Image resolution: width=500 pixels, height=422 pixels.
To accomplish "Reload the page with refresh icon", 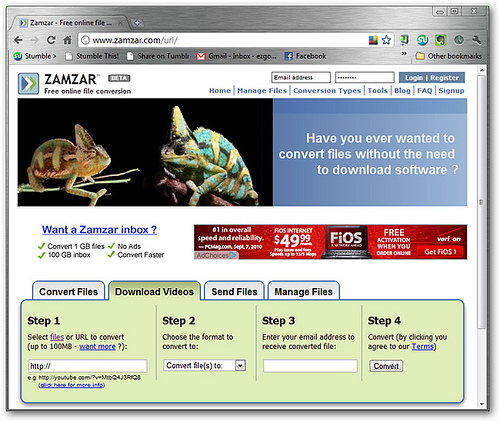I will 51,40.
